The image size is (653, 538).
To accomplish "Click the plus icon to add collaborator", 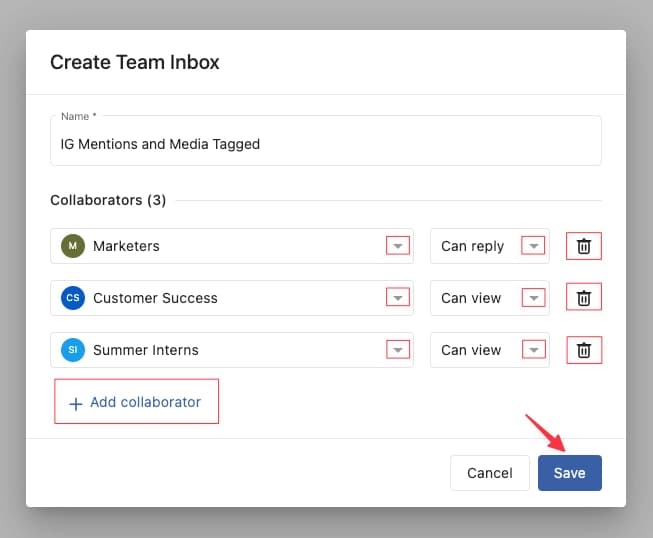I will pyautogui.click(x=75, y=403).
